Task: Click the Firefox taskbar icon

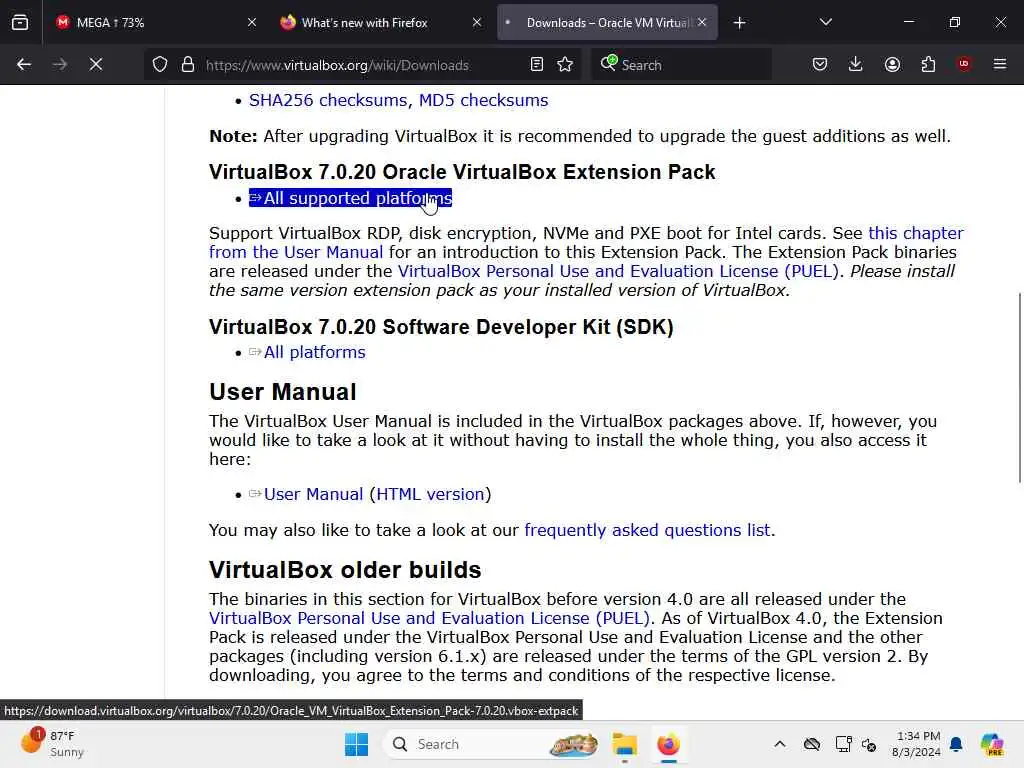Action: tap(668, 744)
